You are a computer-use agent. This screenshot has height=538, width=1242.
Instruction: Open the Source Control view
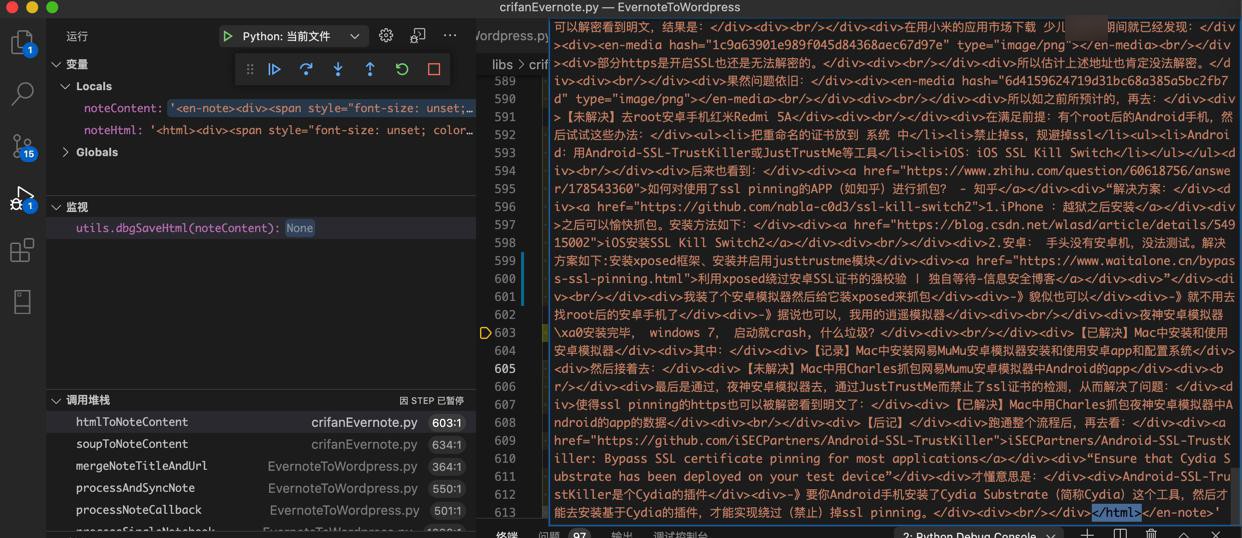point(22,146)
